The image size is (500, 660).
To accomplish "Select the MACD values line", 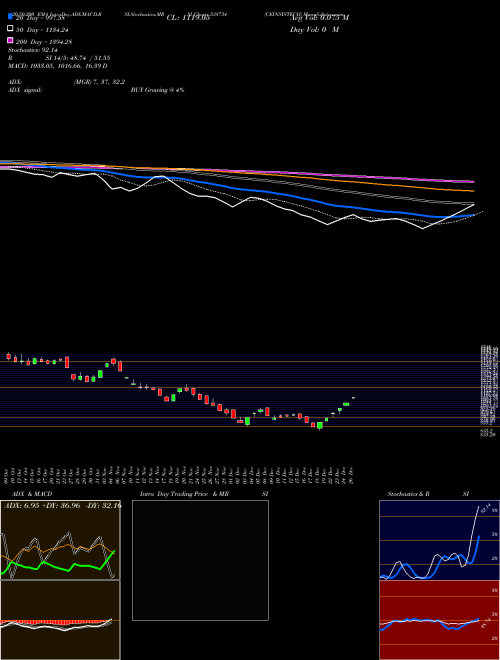I will [58, 66].
